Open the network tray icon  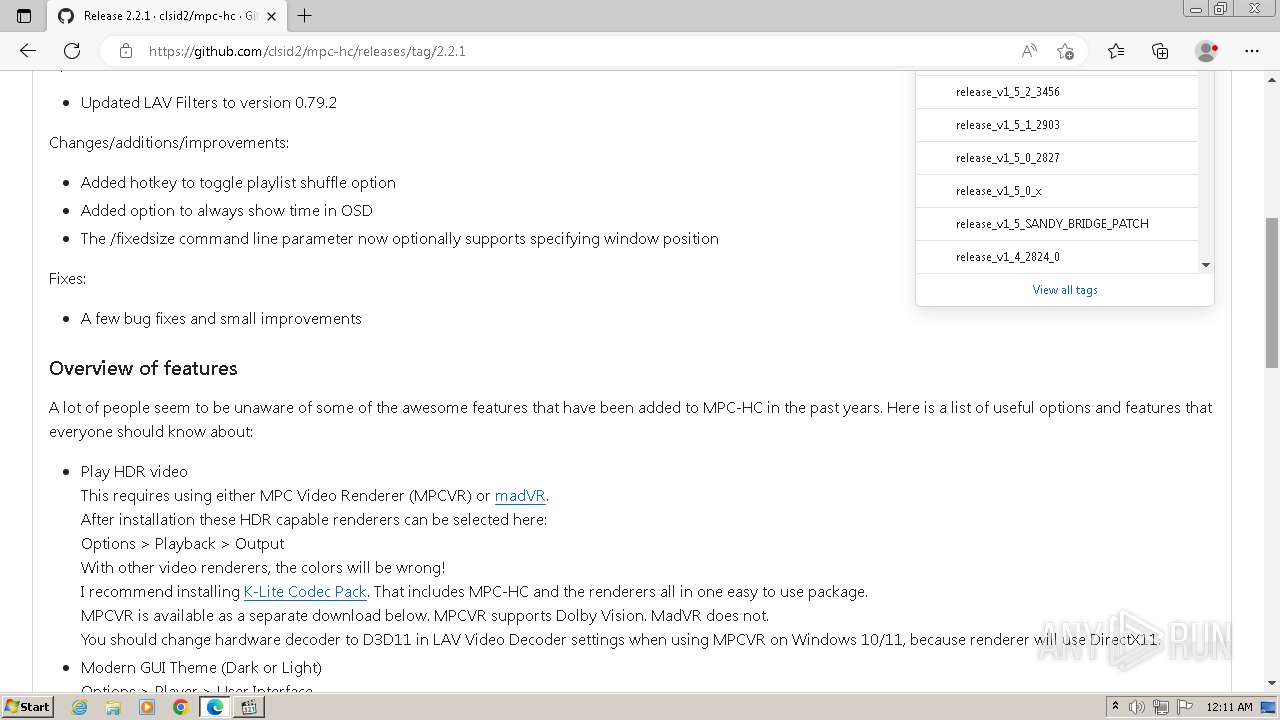pyautogui.click(x=1162, y=707)
